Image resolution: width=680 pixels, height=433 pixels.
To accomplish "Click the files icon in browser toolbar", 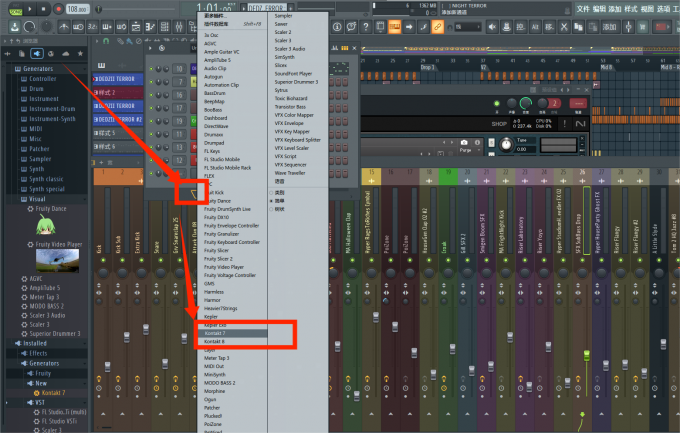I will 22,54.
